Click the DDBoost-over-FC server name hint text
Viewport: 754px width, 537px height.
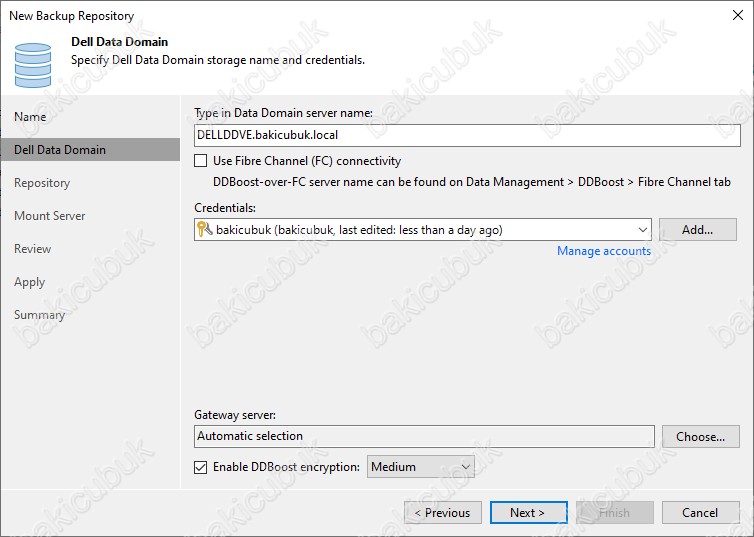point(472,182)
